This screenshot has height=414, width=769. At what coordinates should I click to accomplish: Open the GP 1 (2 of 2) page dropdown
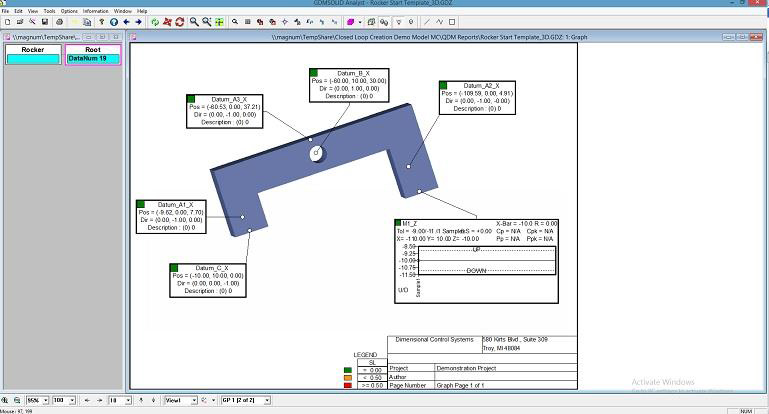point(264,400)
